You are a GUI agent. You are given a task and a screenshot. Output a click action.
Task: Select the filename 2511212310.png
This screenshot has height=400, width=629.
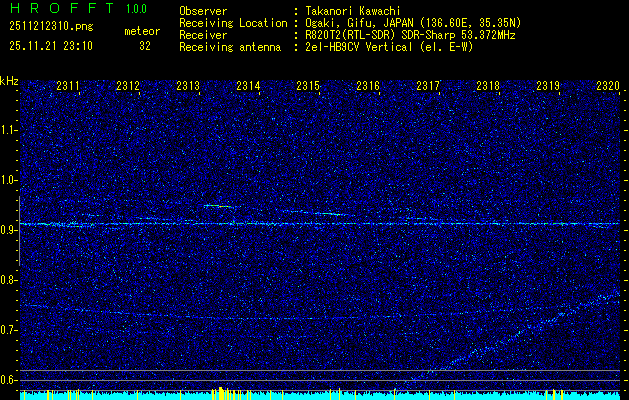click(x=51, y=27)
